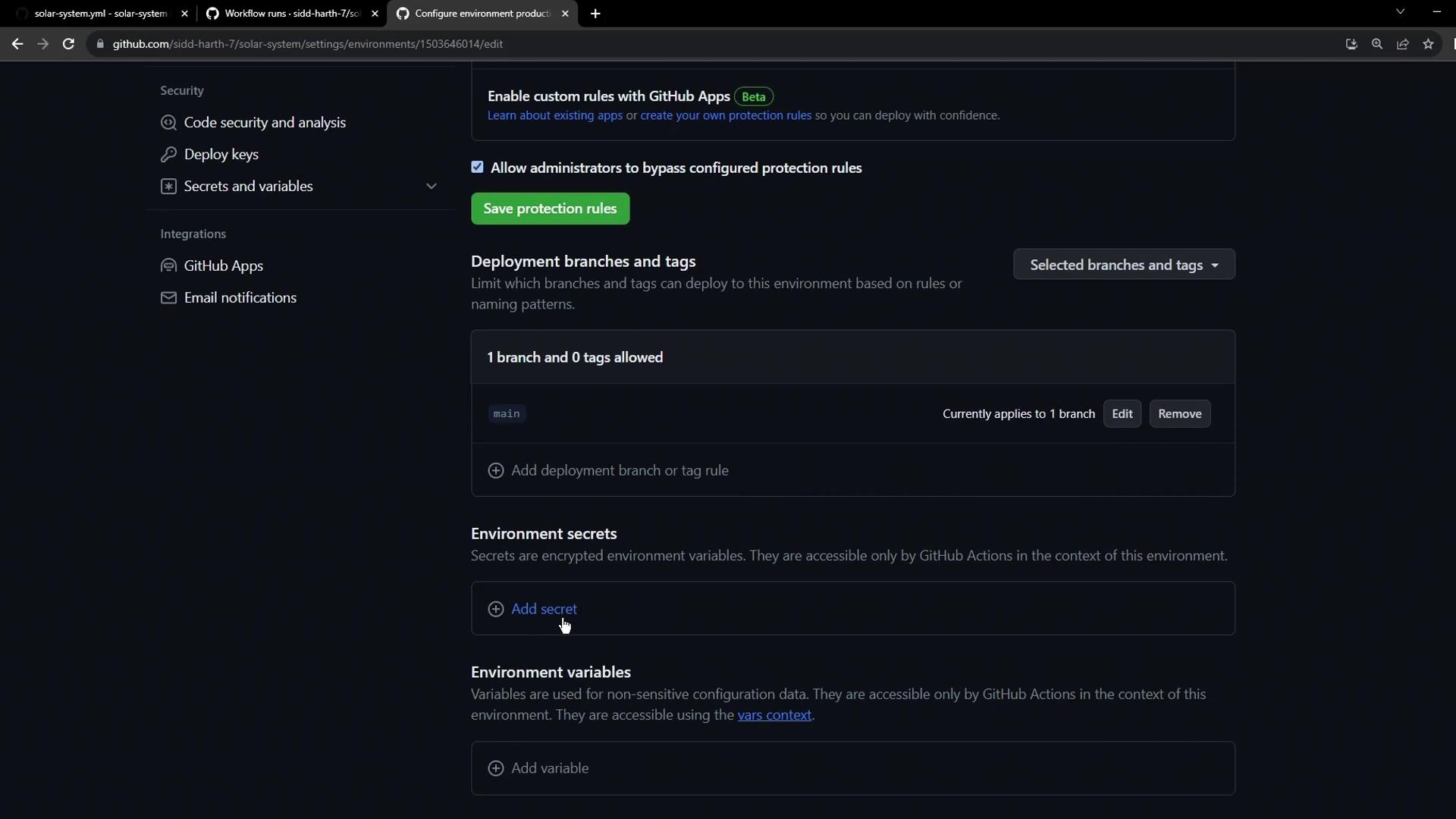Remove the main branch rule
The image size is (1456, 819).
click(x=1179, y=414)
